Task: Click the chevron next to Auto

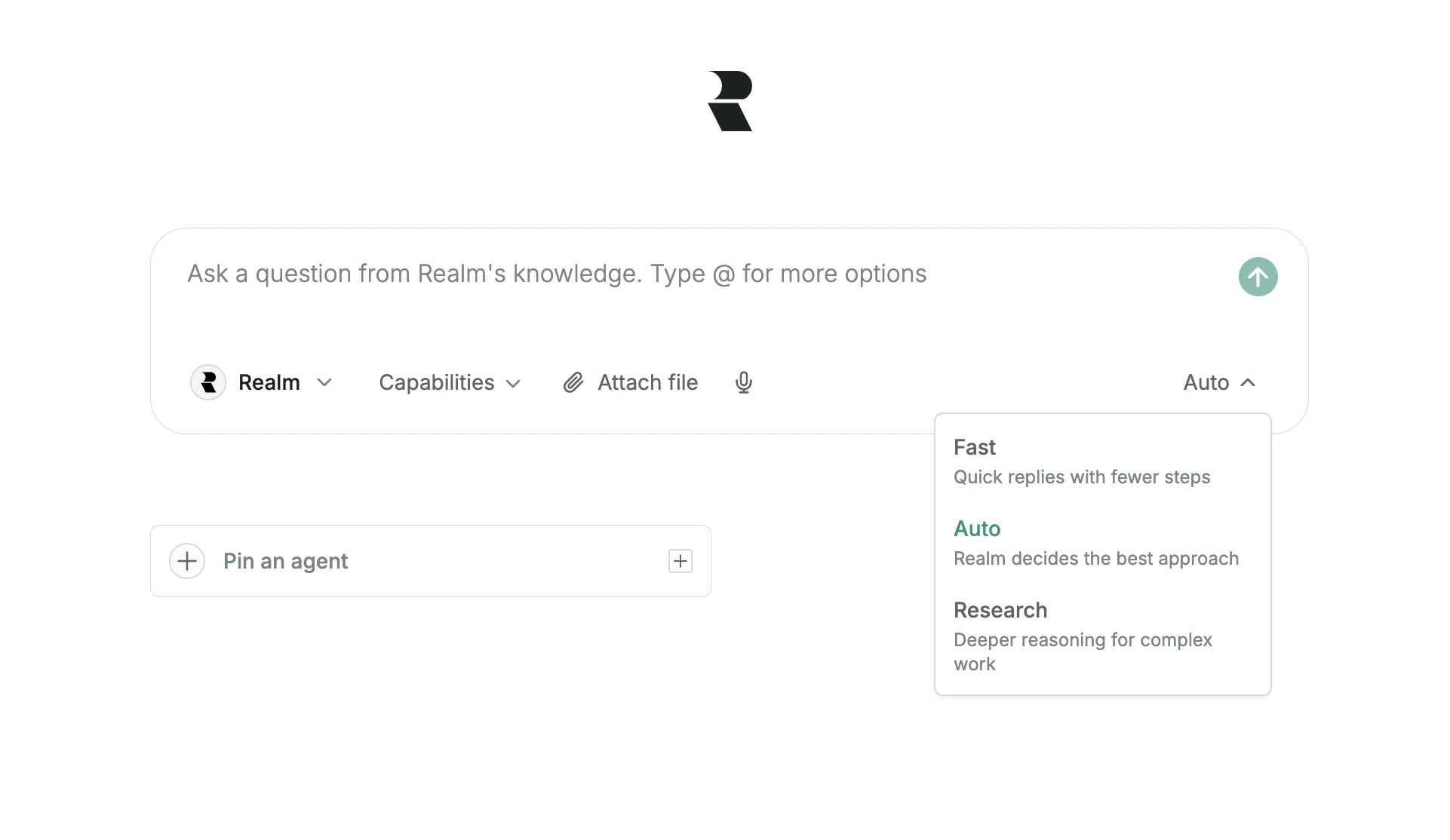Action: coord(1249,383)
